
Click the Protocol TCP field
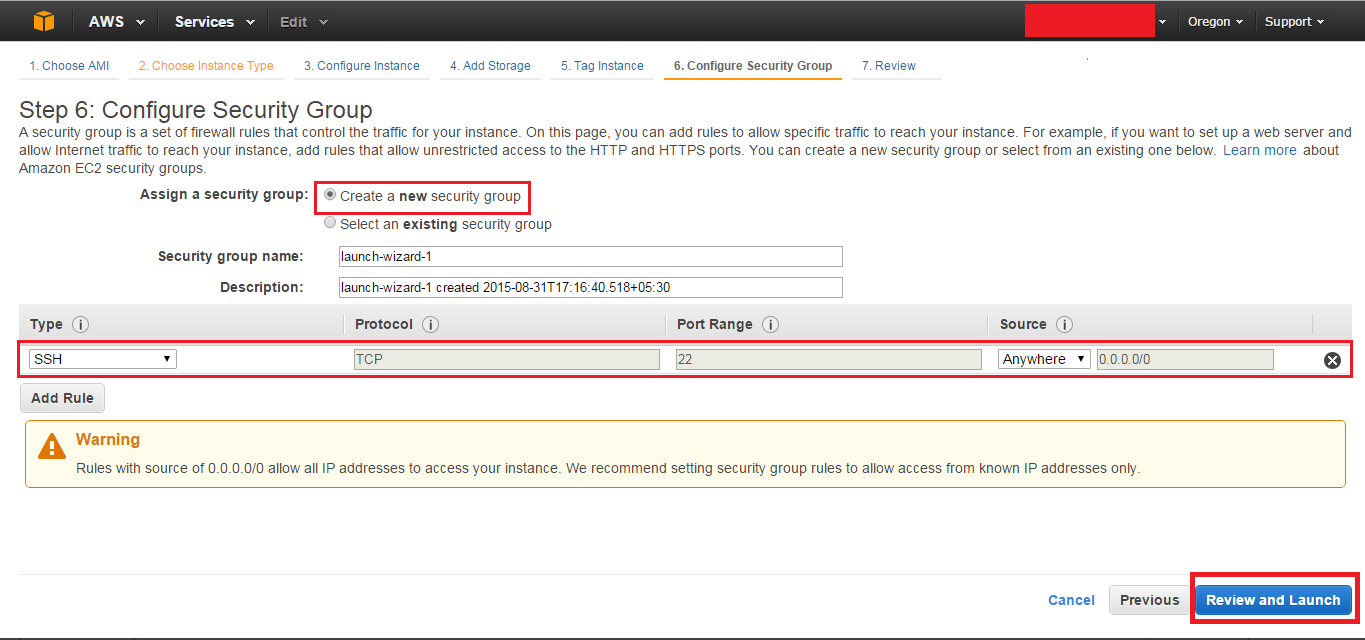coord(507,359)
